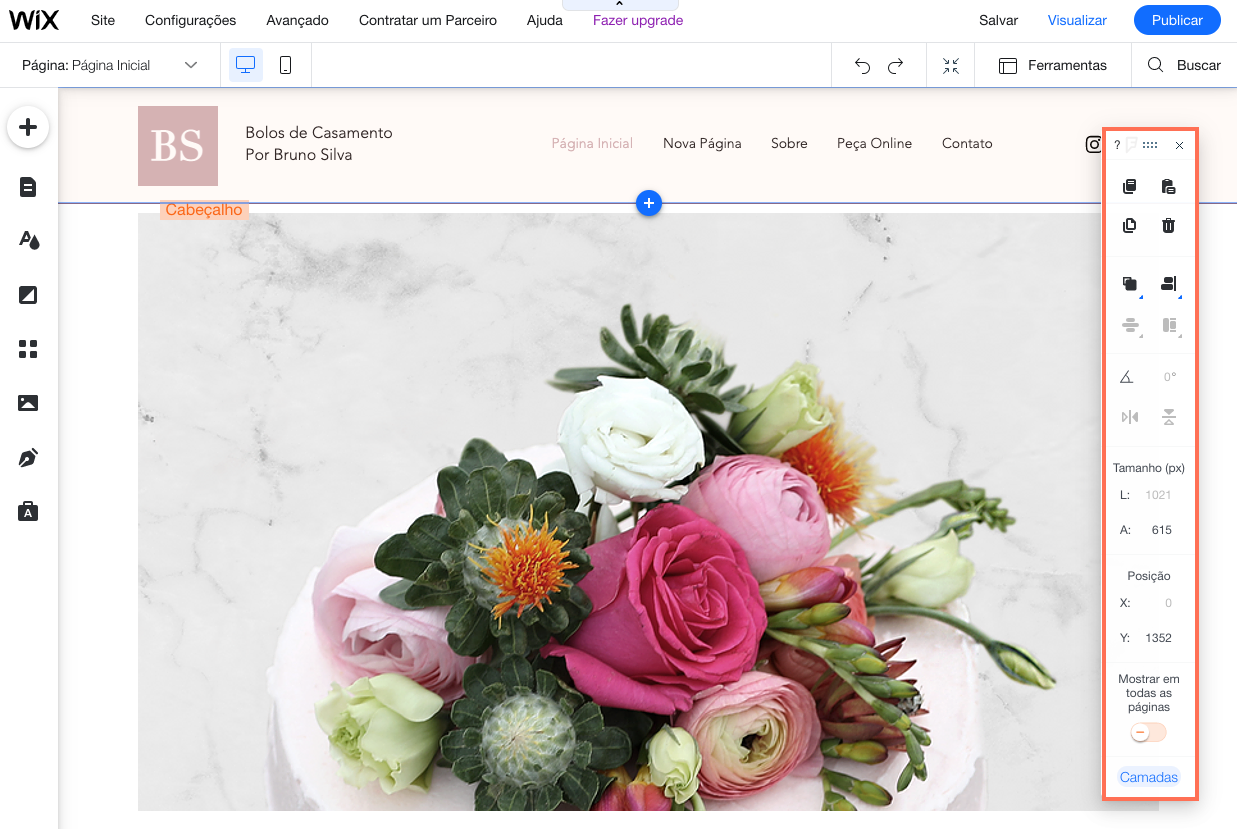
Task: Open the Avançado menu
Action: click(297, 20)
